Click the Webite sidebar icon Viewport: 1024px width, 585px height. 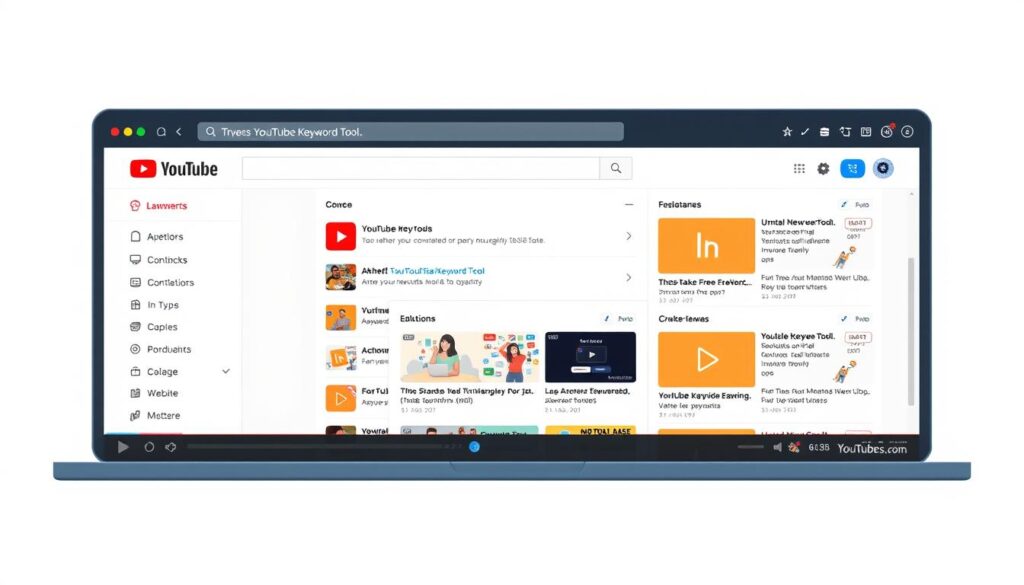coord(135,393)
